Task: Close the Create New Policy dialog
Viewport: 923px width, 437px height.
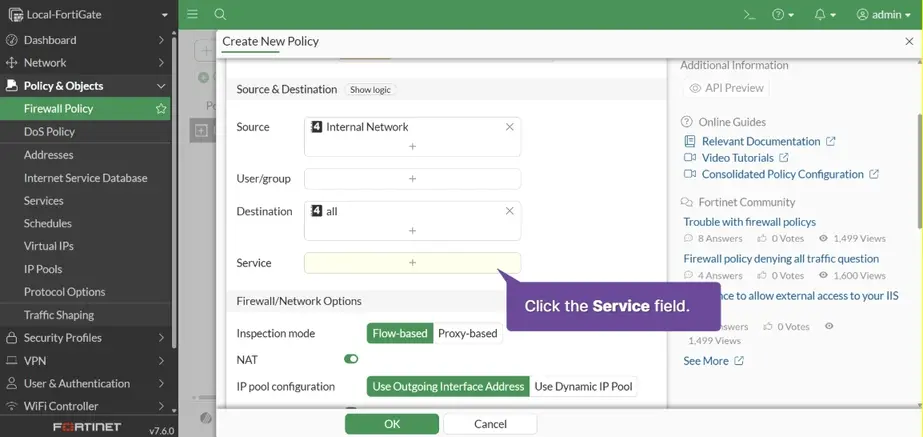Action: [909, 41]
